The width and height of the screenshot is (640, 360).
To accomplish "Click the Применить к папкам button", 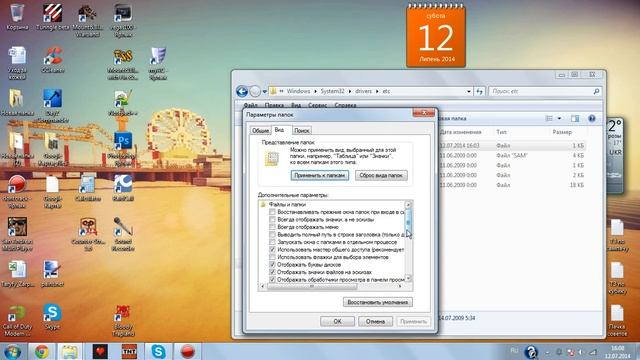I will coord(320,176).
